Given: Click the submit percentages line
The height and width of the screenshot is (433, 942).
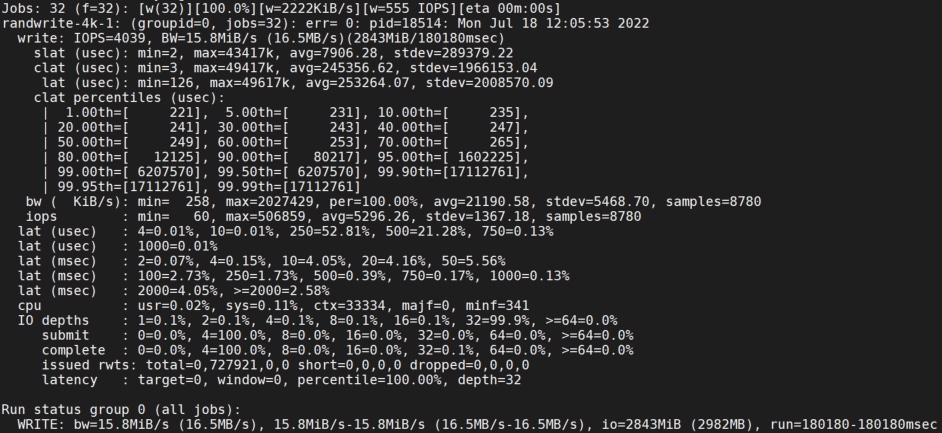Looking at the screenshot, I should coord(338,335).
